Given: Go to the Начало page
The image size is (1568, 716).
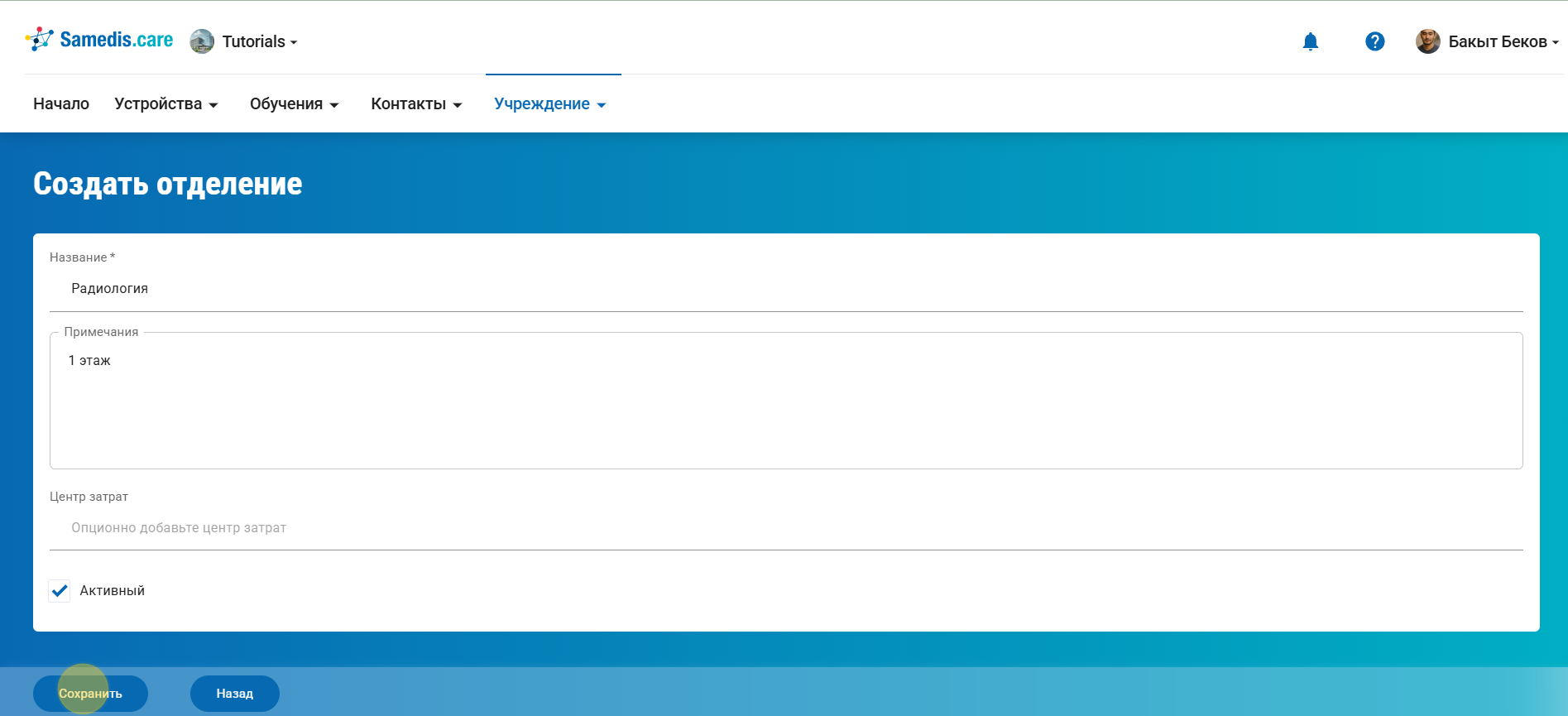Looking at the screenshot, I should click(x=61, y=103).
